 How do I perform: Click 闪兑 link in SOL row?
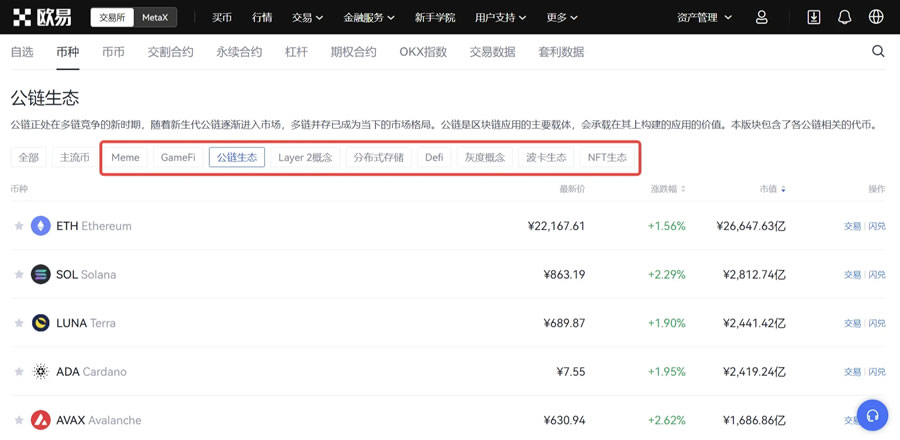pos(877,274)
